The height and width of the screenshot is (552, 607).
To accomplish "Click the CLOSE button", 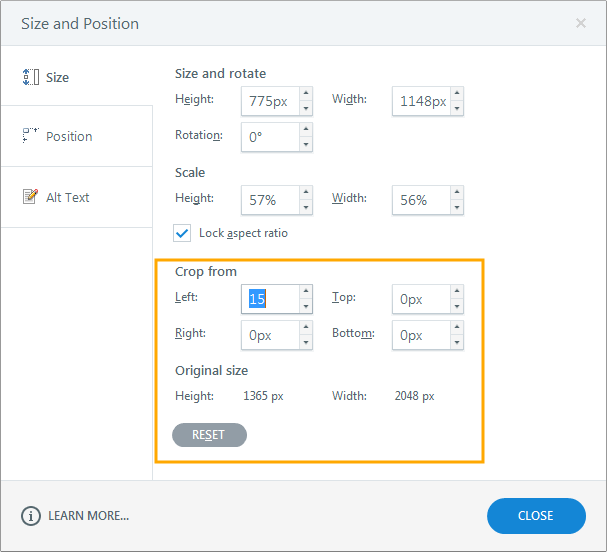I will [536, 516].
